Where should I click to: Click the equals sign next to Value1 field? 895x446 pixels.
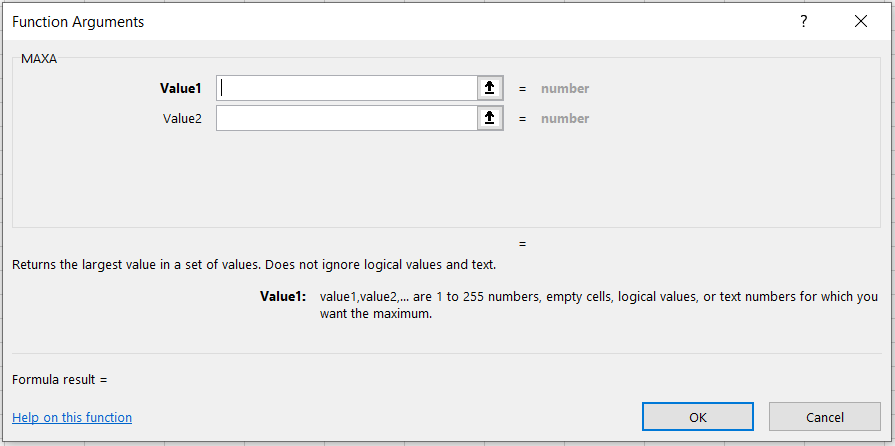pyautogui.click(x=522, y=88)
